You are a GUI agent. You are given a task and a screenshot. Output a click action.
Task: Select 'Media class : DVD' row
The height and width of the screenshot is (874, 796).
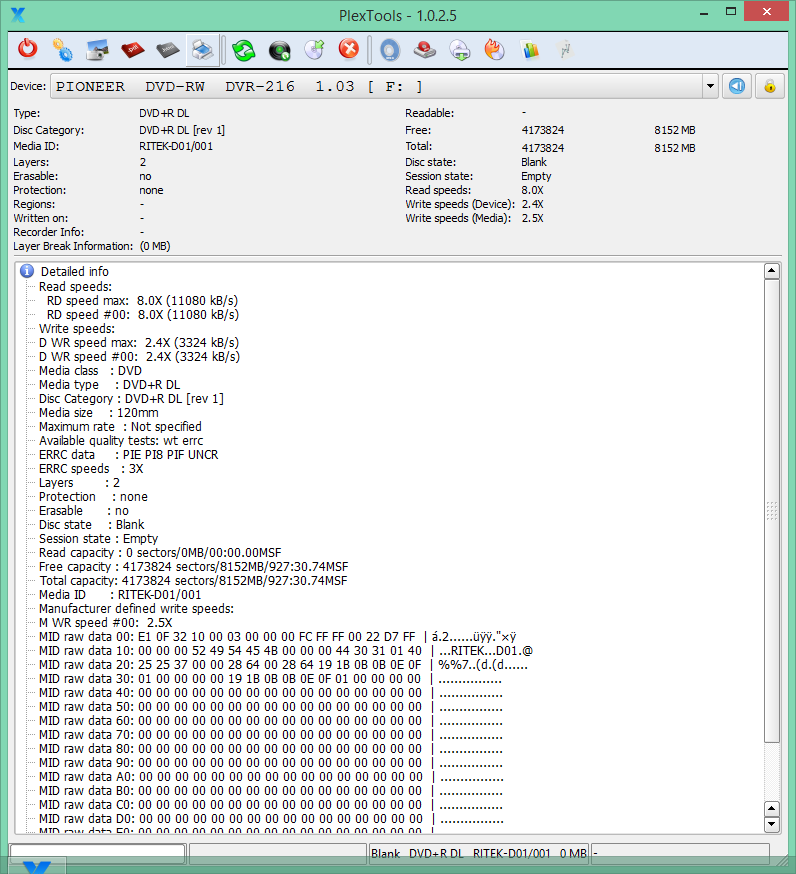(x=90, y=371)
